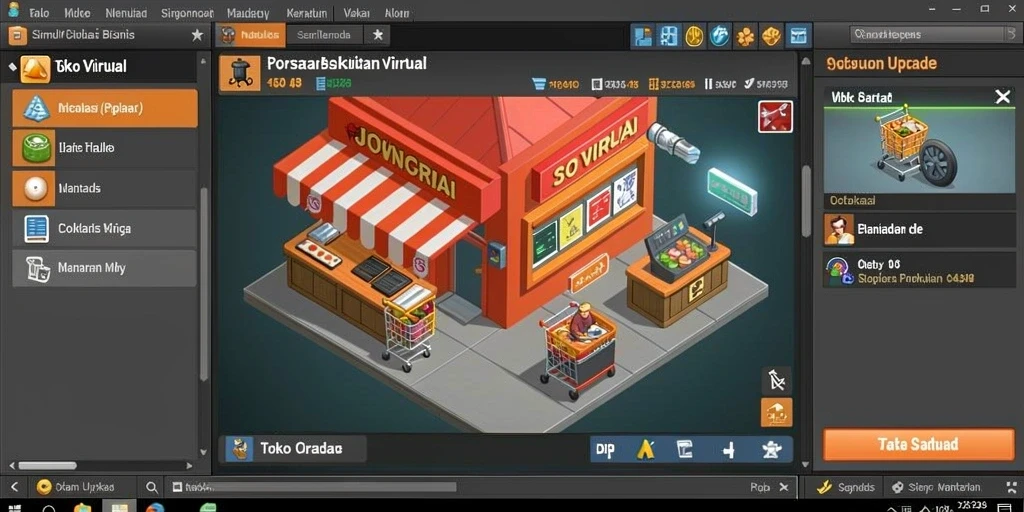Screen dimensions: 1024x512
Task: Click the sidebar scroll-up arrow
Action: (x=203, y=59)
